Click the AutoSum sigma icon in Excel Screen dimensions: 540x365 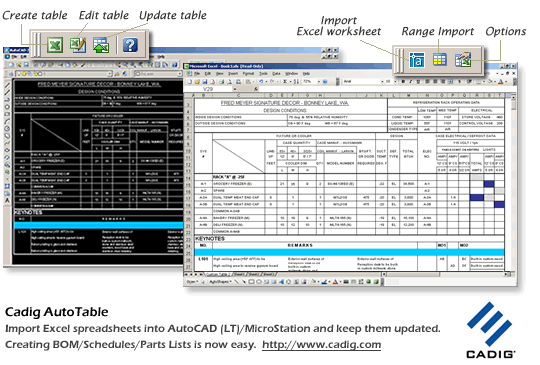pyautogui.click(x=285, y=82)
